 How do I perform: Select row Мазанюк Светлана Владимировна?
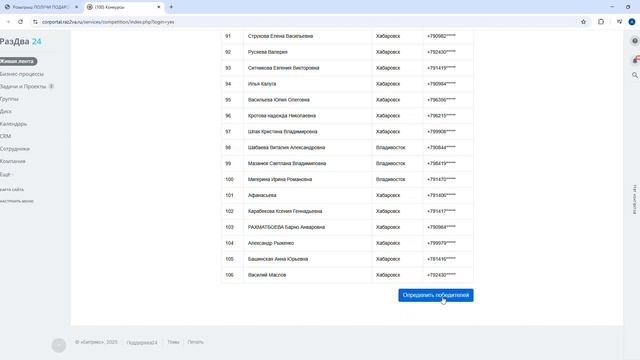(x=347, y=164)
